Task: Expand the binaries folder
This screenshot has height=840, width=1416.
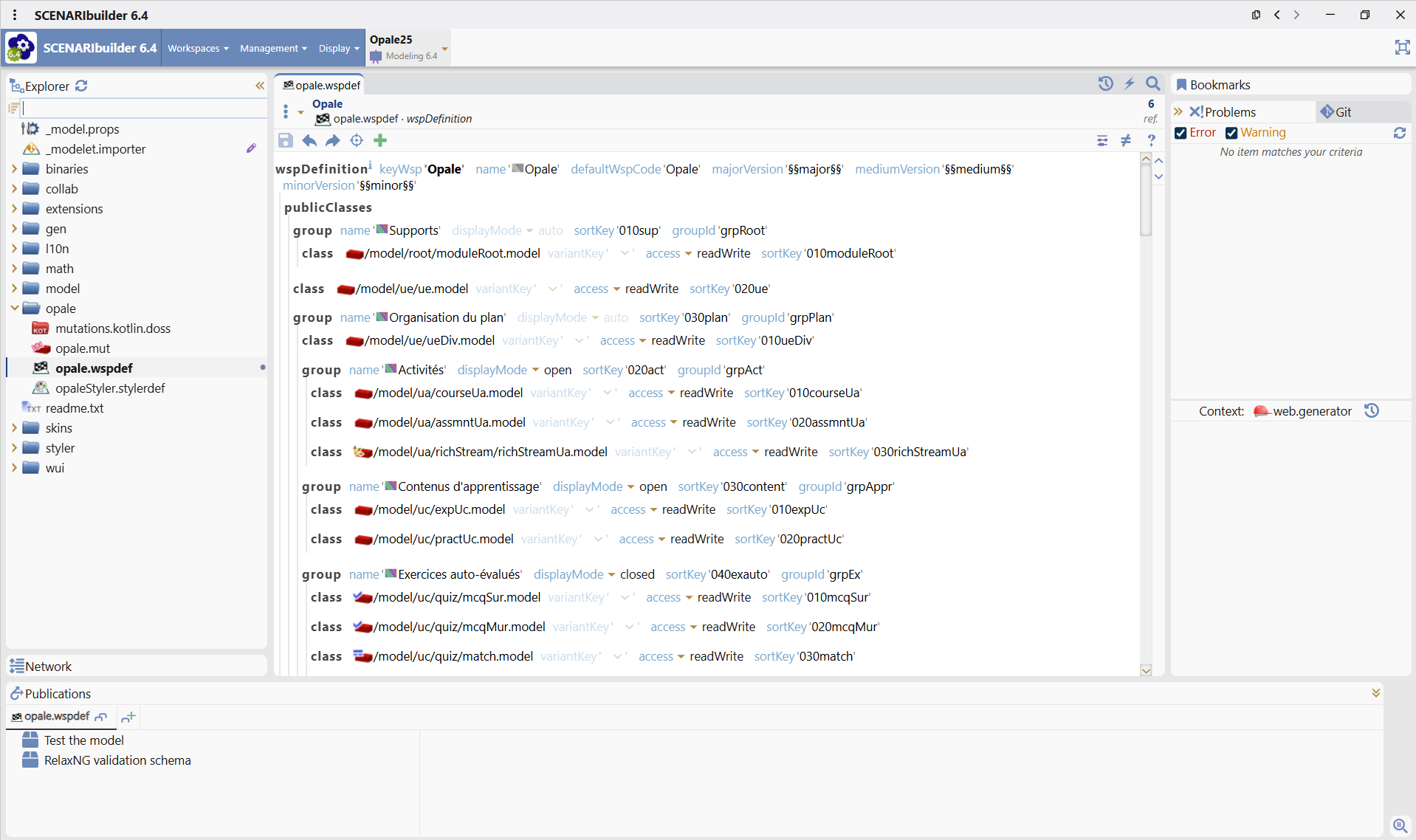Action: 14,168
